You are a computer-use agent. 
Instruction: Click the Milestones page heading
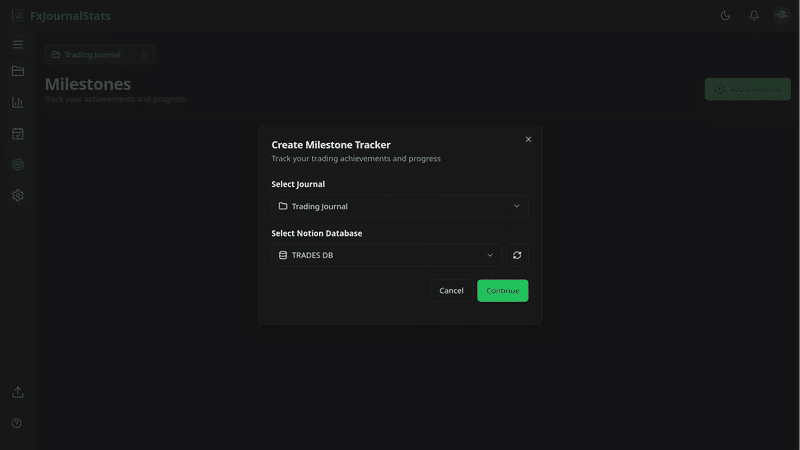click(x=88, y=84)
